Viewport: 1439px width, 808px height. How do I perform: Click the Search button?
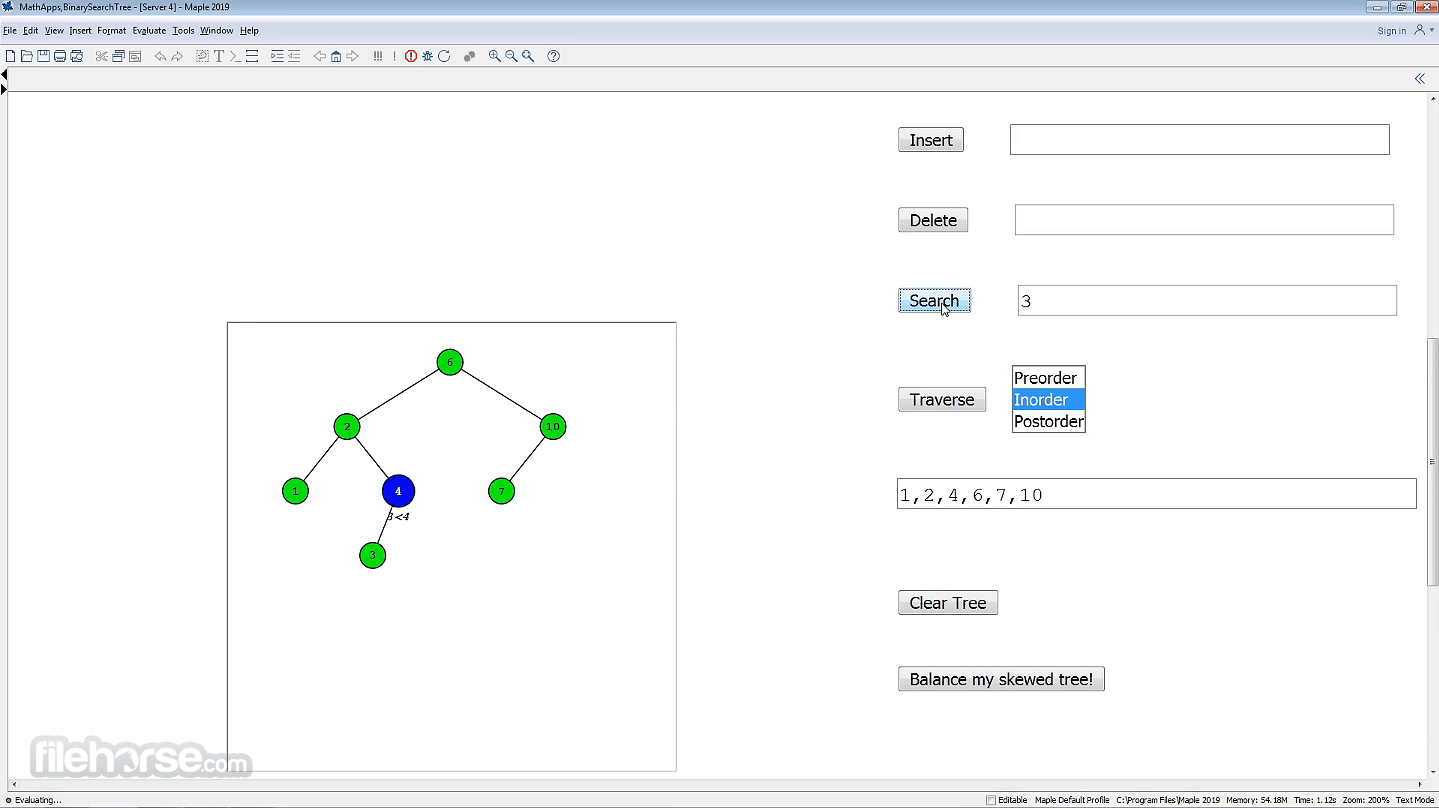[934, 301]
